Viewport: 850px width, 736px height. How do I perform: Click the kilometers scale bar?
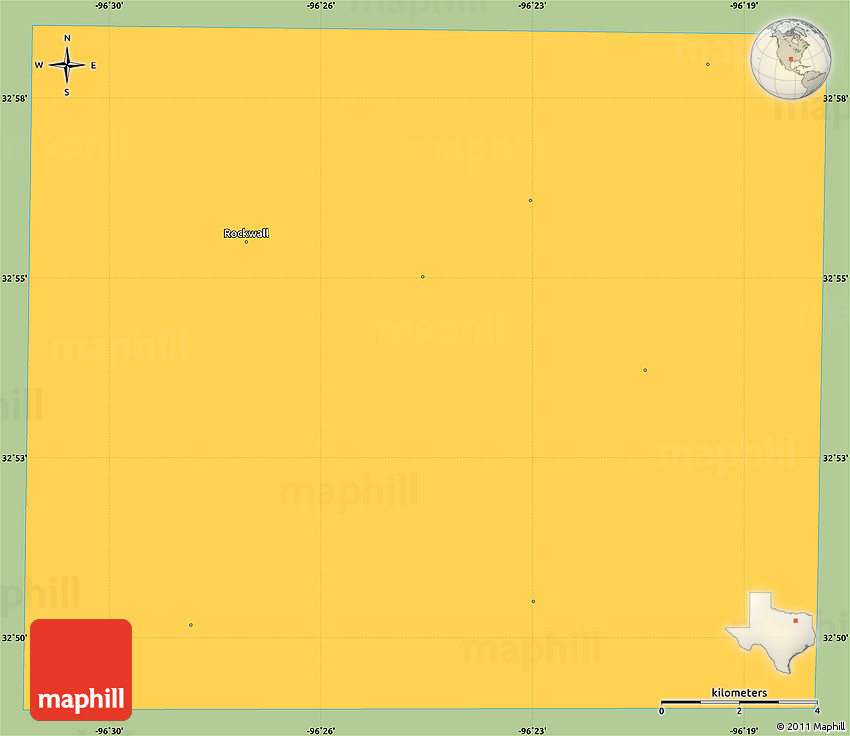pyautogui.click(x=739, y=703)
